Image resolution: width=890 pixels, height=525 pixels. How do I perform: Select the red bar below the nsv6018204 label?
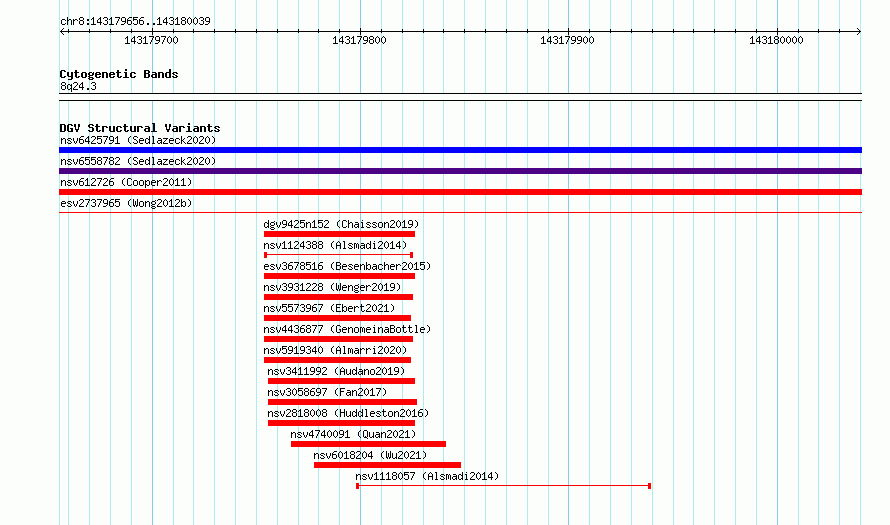pyautogui.click(x=388, y=465)
